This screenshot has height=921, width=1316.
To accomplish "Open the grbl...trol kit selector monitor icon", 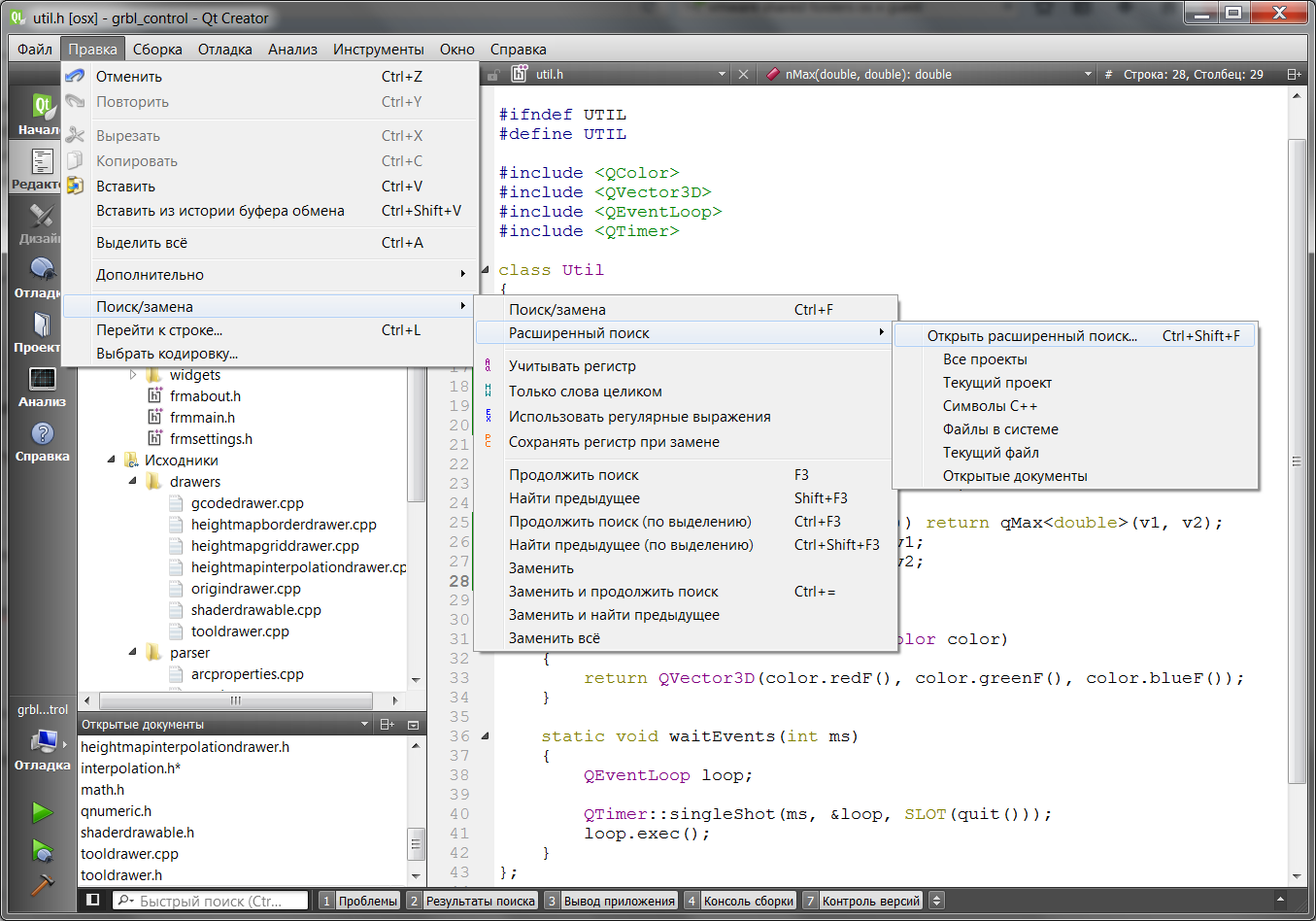I will [43, 742].
